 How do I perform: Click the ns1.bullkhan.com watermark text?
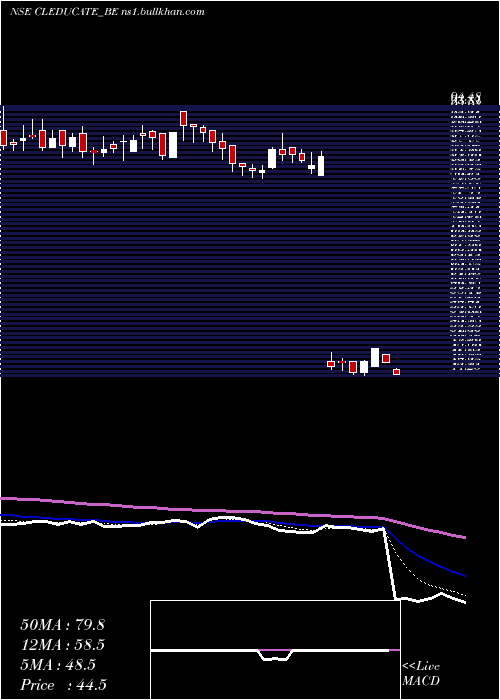[162, 12]
